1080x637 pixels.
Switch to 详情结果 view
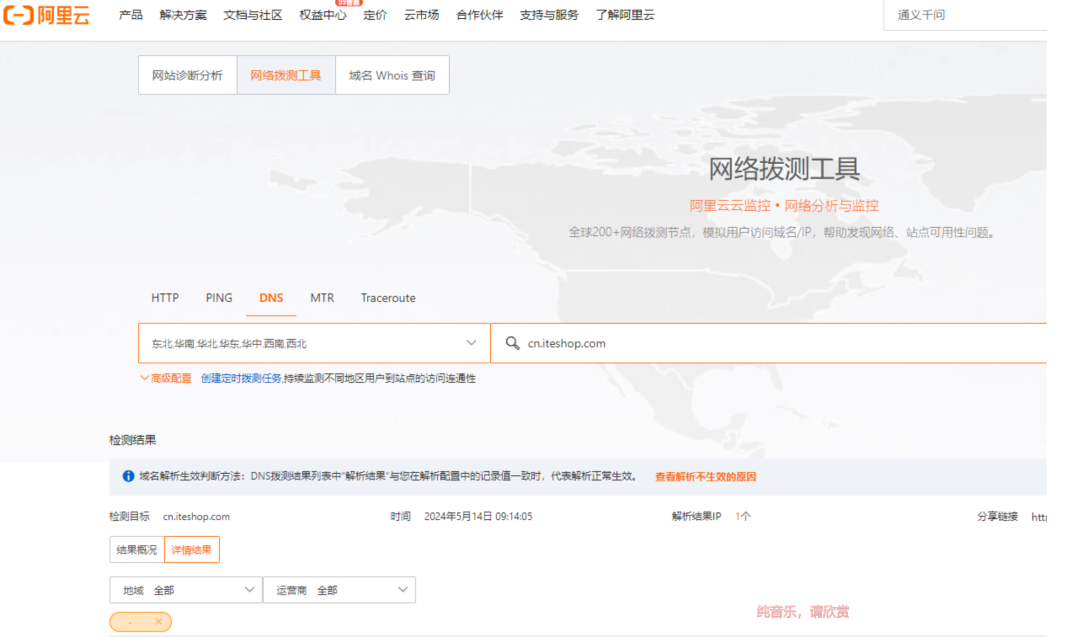point(191,550)
